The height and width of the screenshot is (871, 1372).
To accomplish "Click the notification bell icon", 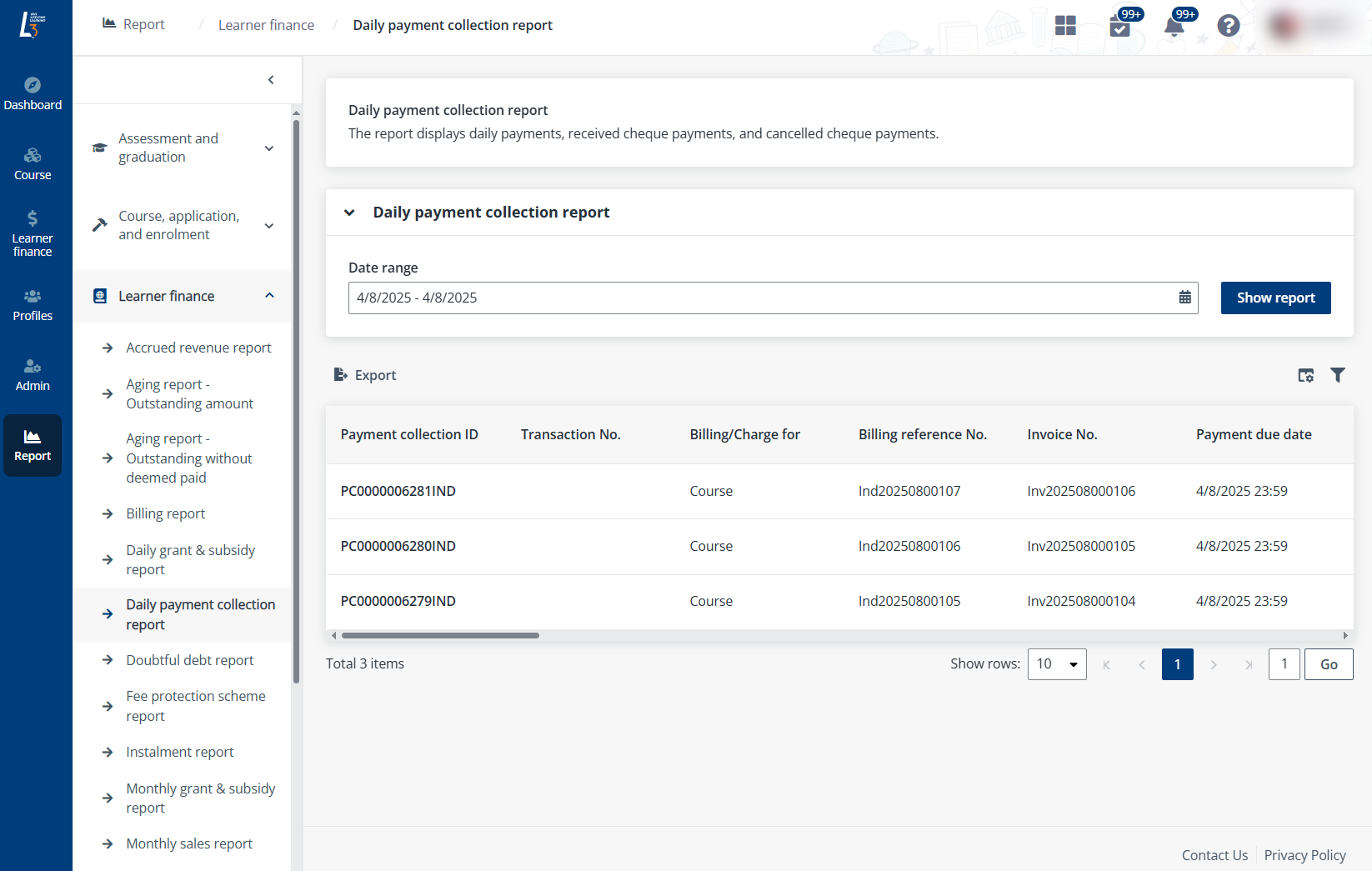I will 1174,26.
